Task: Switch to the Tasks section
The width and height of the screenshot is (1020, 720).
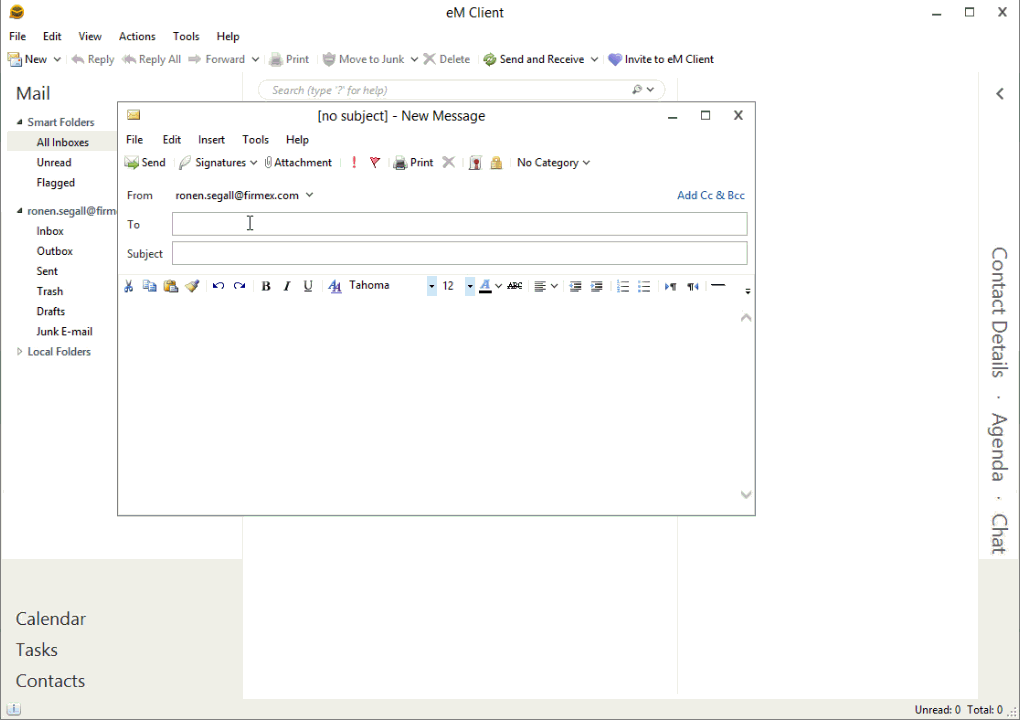Action: click(36, 650)
